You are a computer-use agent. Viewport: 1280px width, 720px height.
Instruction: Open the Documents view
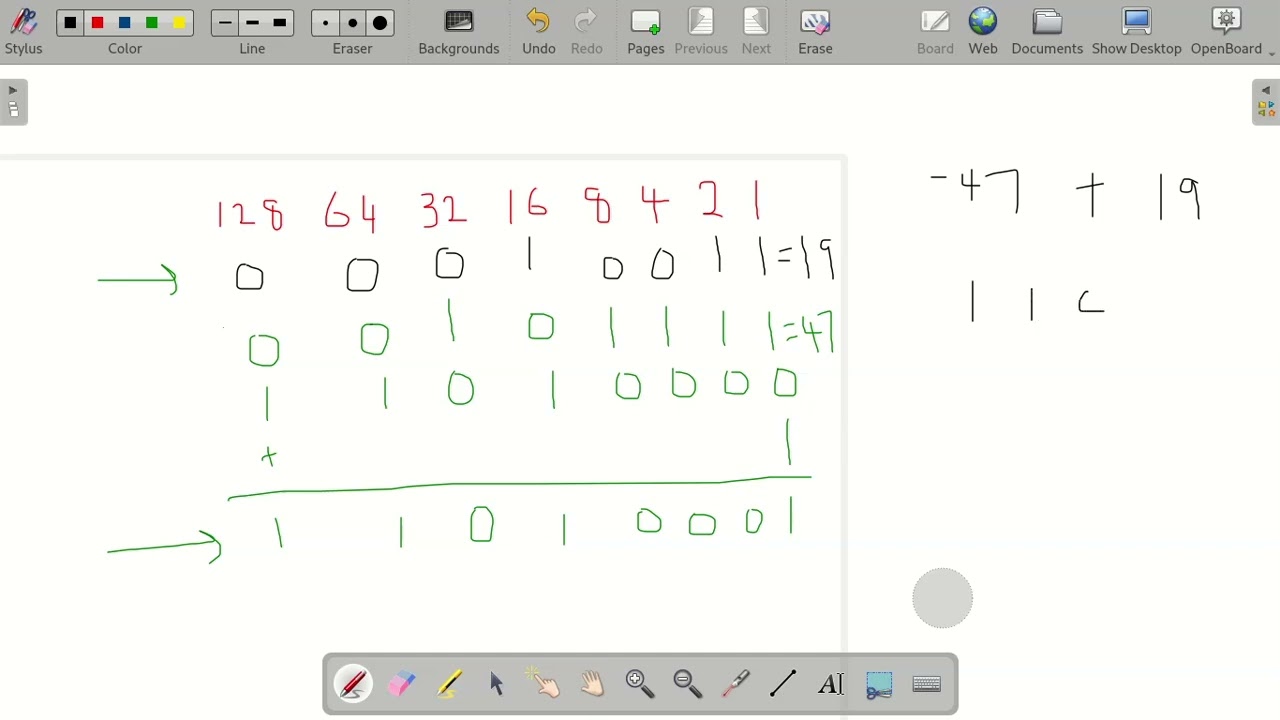1047,31
